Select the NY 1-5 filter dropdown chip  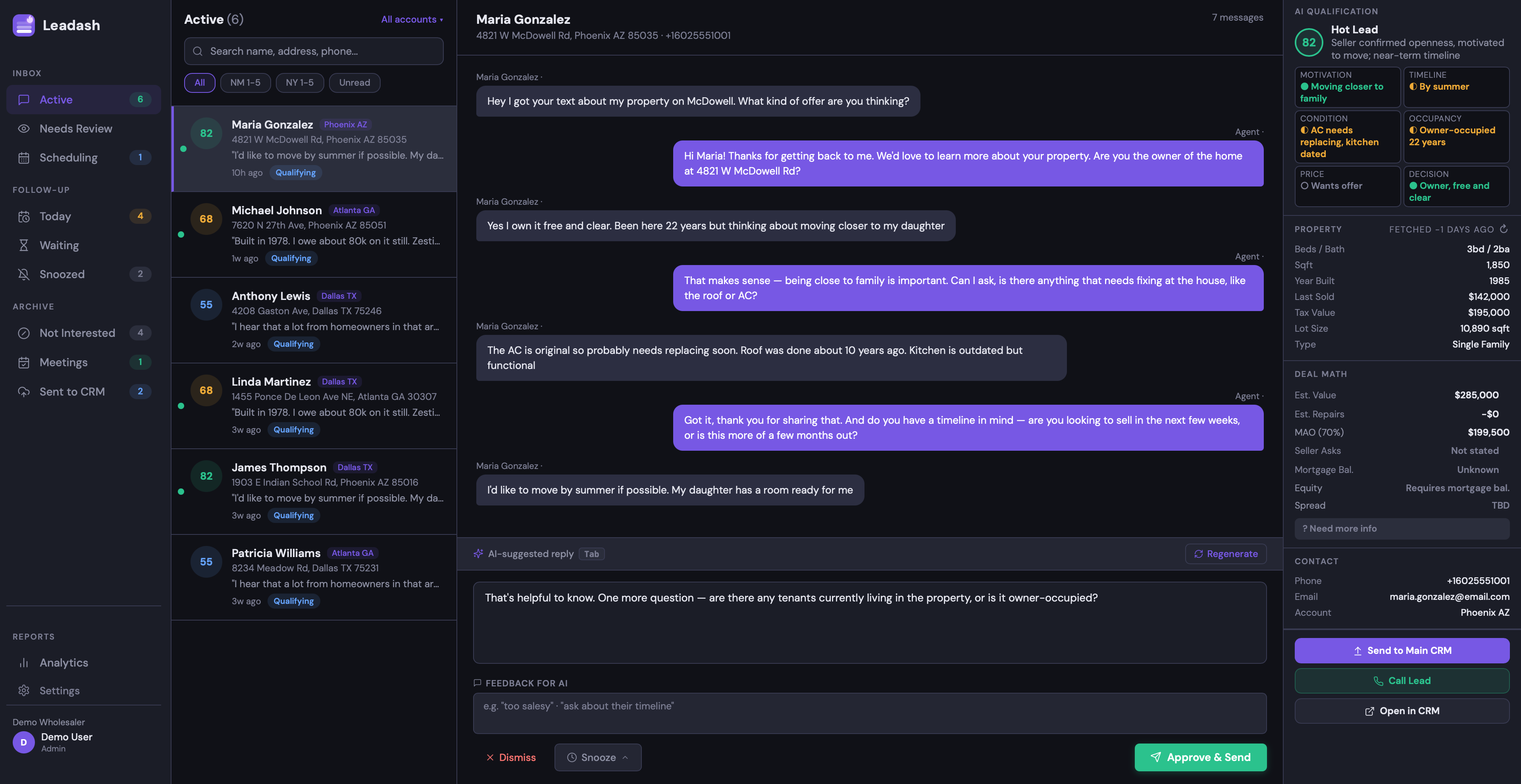(x=299, y=83)
